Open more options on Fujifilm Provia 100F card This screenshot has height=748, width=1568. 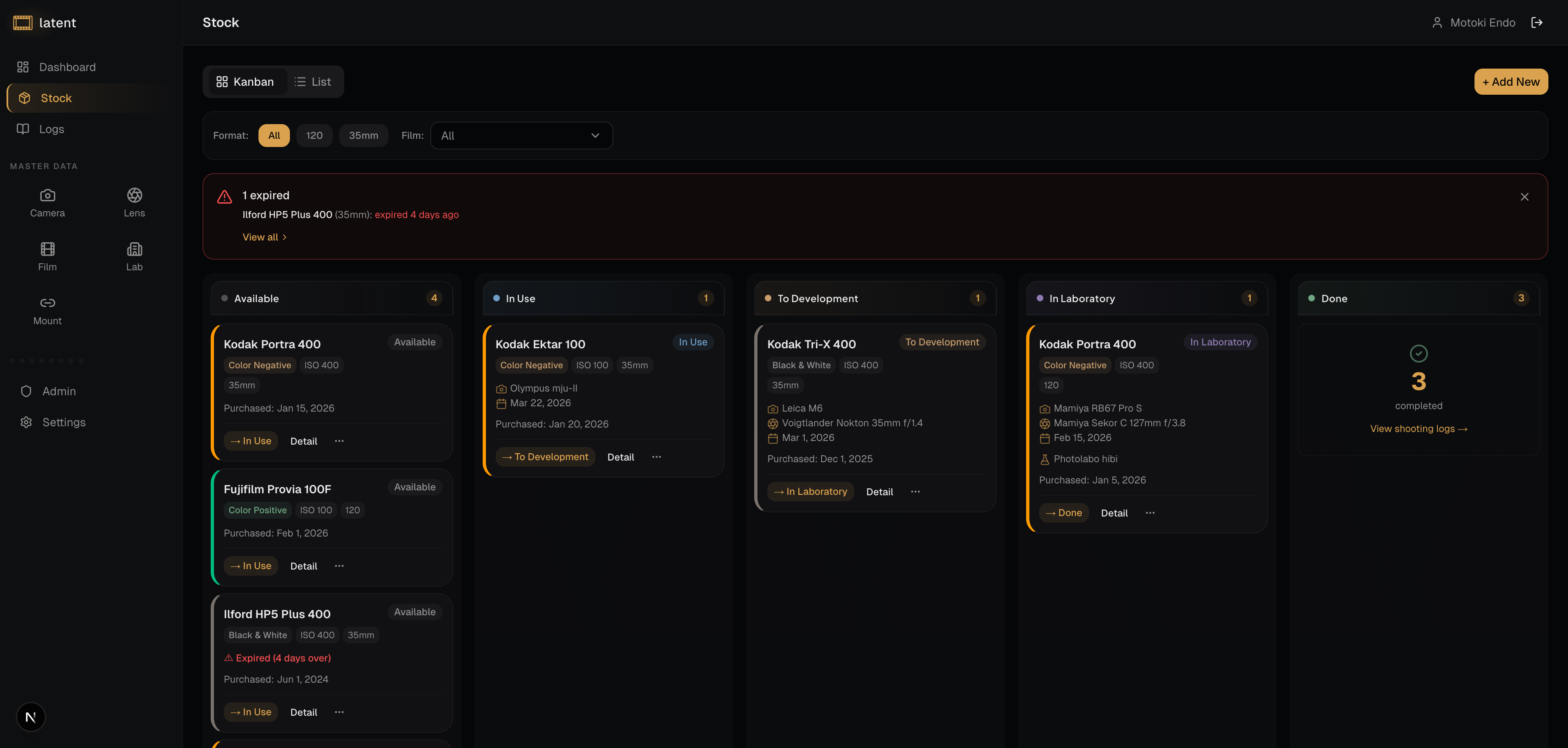tap(339, 566)
